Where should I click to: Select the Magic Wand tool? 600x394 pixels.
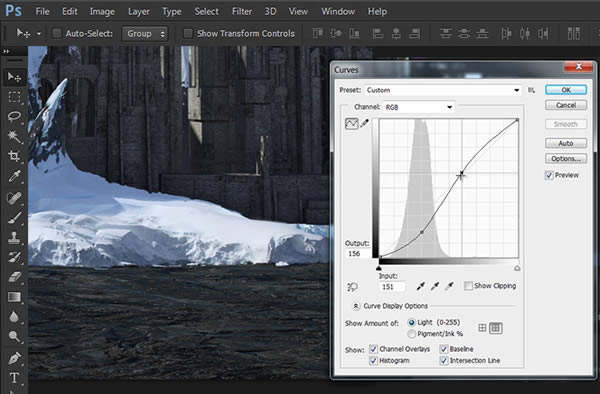point(14,136)
